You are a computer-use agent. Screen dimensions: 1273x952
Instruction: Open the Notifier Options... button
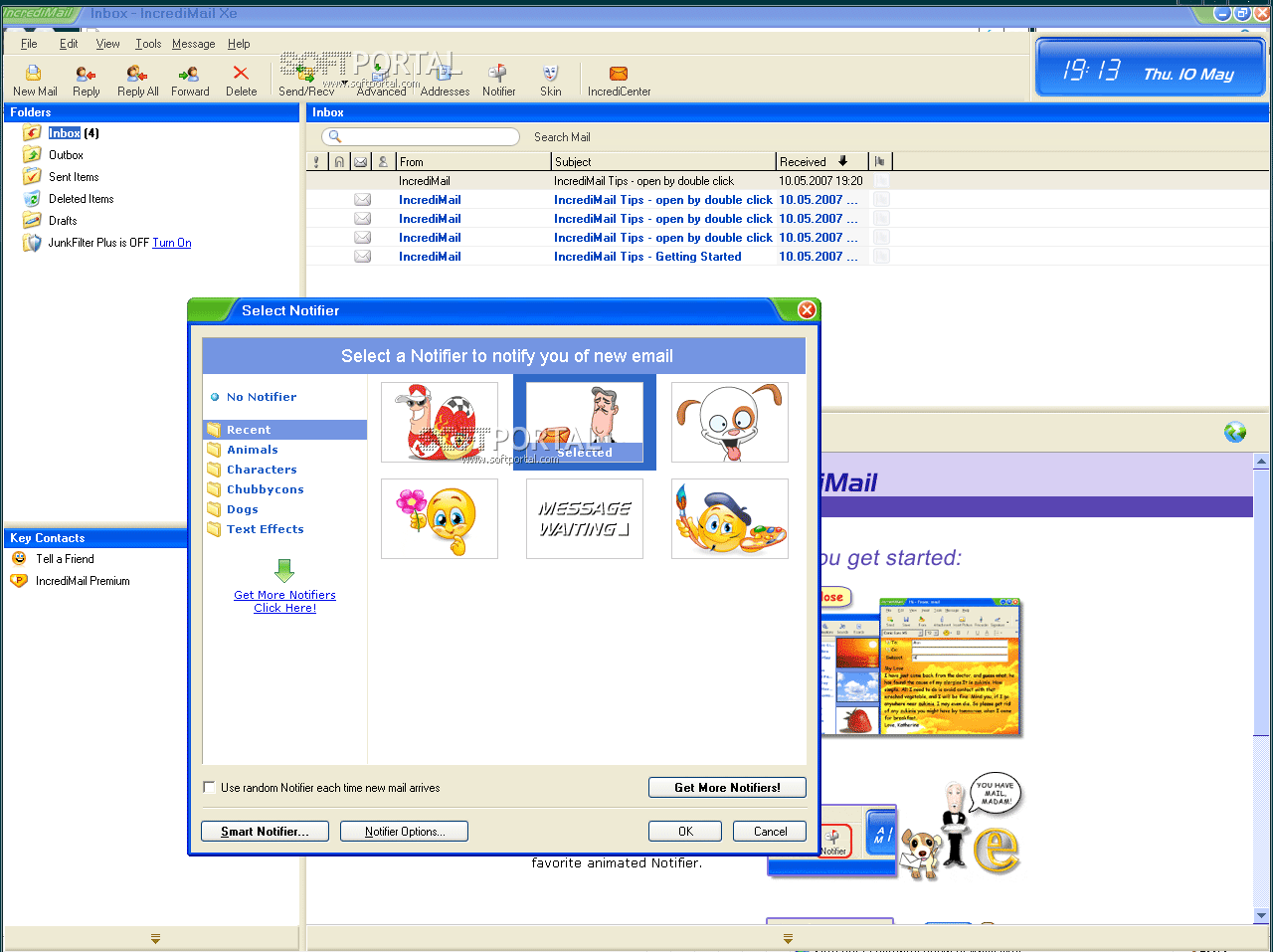click(x=404, y=832)
